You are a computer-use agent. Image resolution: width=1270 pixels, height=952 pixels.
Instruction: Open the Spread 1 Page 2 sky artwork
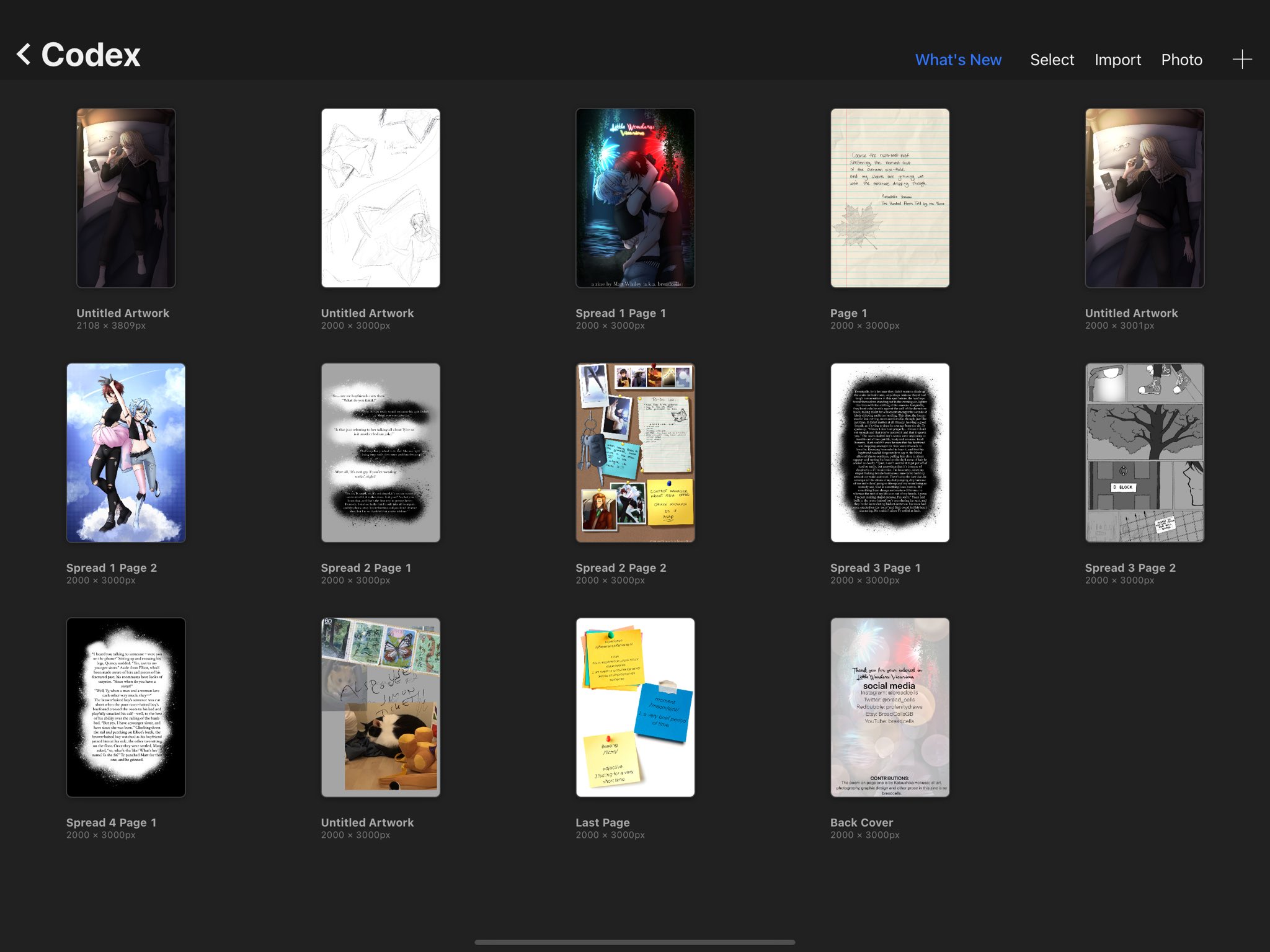[126, 453]
